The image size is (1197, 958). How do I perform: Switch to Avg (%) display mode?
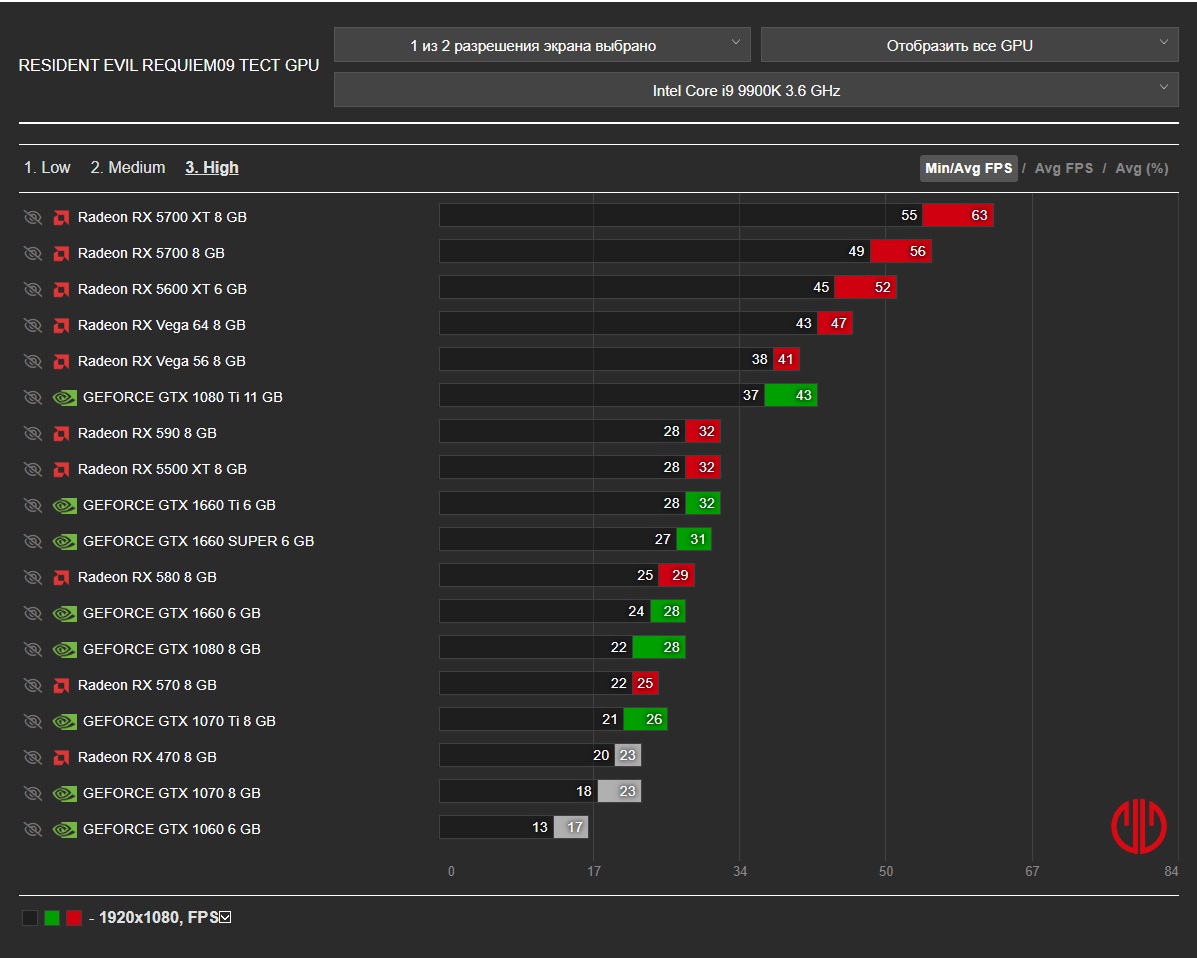[x=1141, y=168]
